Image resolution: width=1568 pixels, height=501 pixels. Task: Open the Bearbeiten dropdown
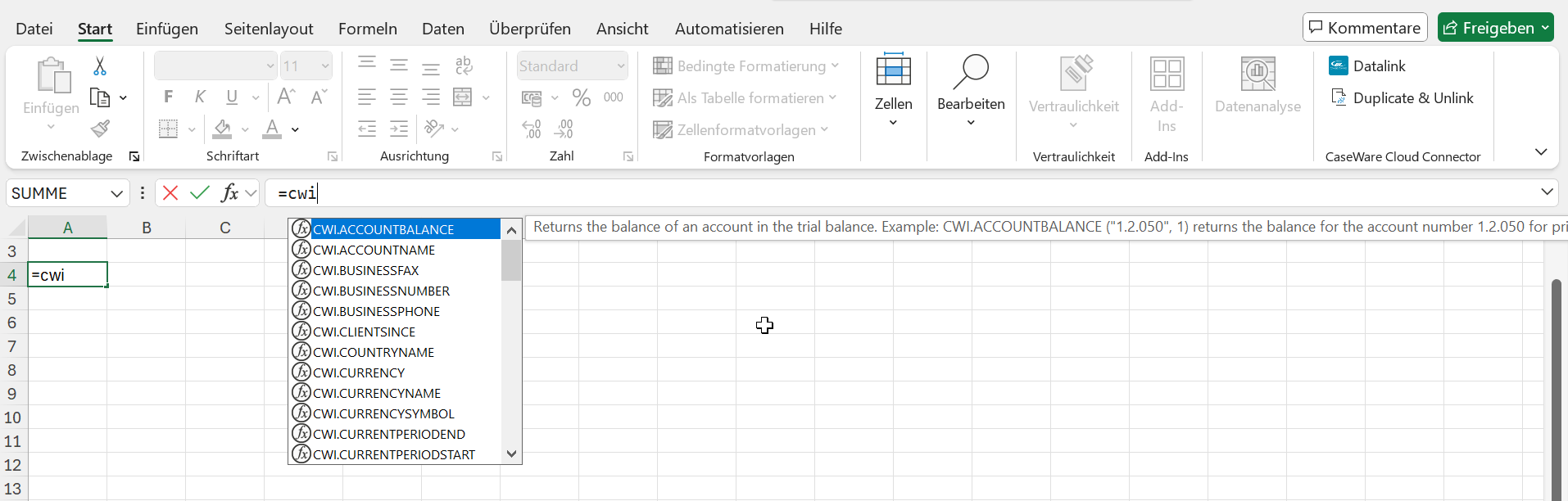[x=971, y=90]
